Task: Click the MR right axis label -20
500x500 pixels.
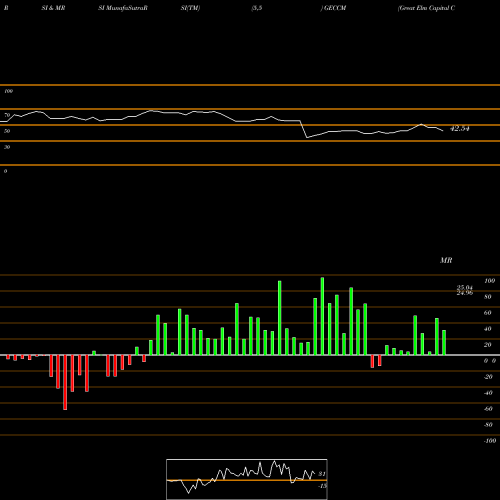Action: click(488, 377)
